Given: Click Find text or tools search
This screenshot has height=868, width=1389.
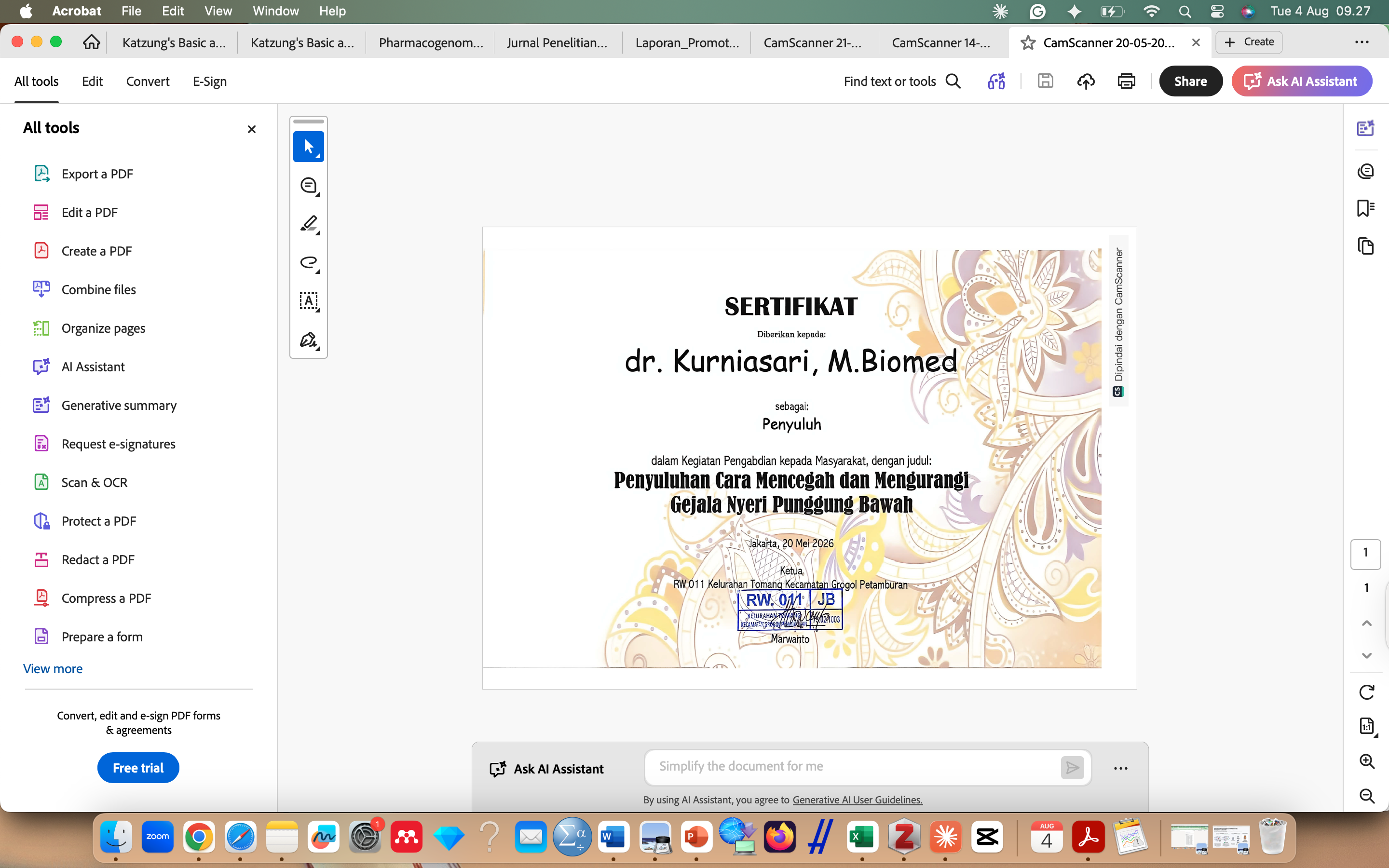Looking at the screenshot, I should coord(902,81).
